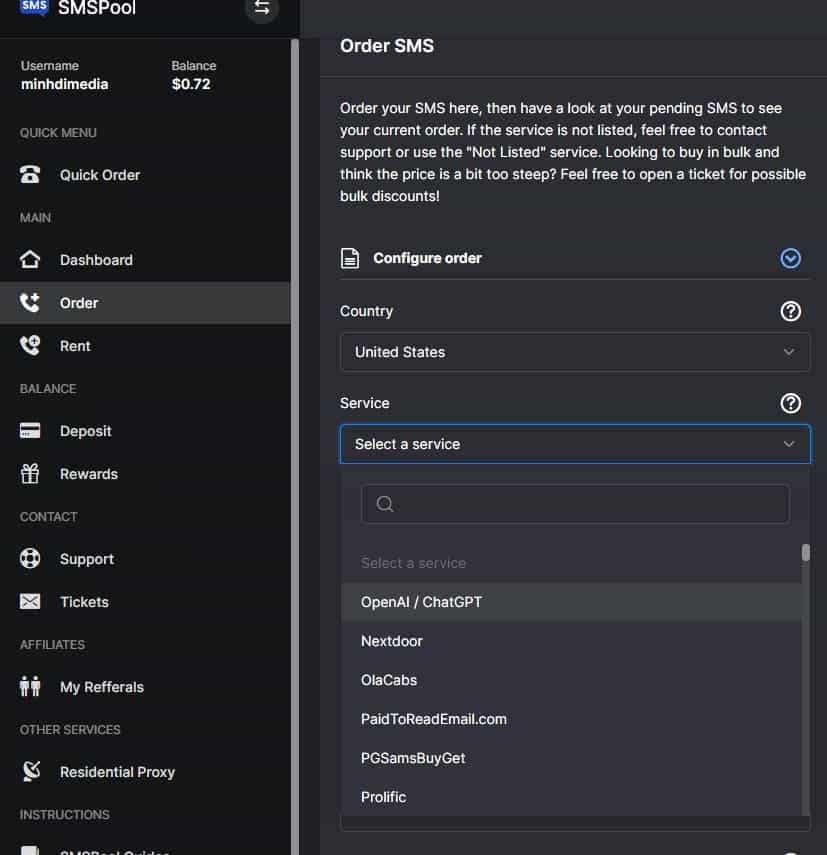Screen dimensions: 827x855
Task: Open Rewards page
Action: (x=145, y=474)
